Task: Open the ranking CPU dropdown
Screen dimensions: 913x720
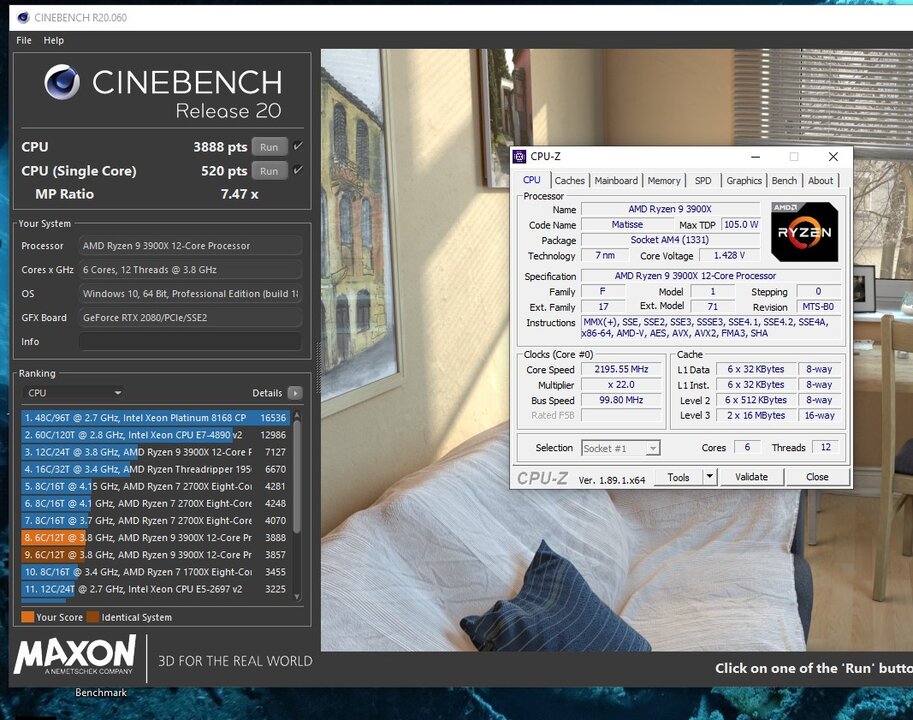Action: [x=74, y=393]
